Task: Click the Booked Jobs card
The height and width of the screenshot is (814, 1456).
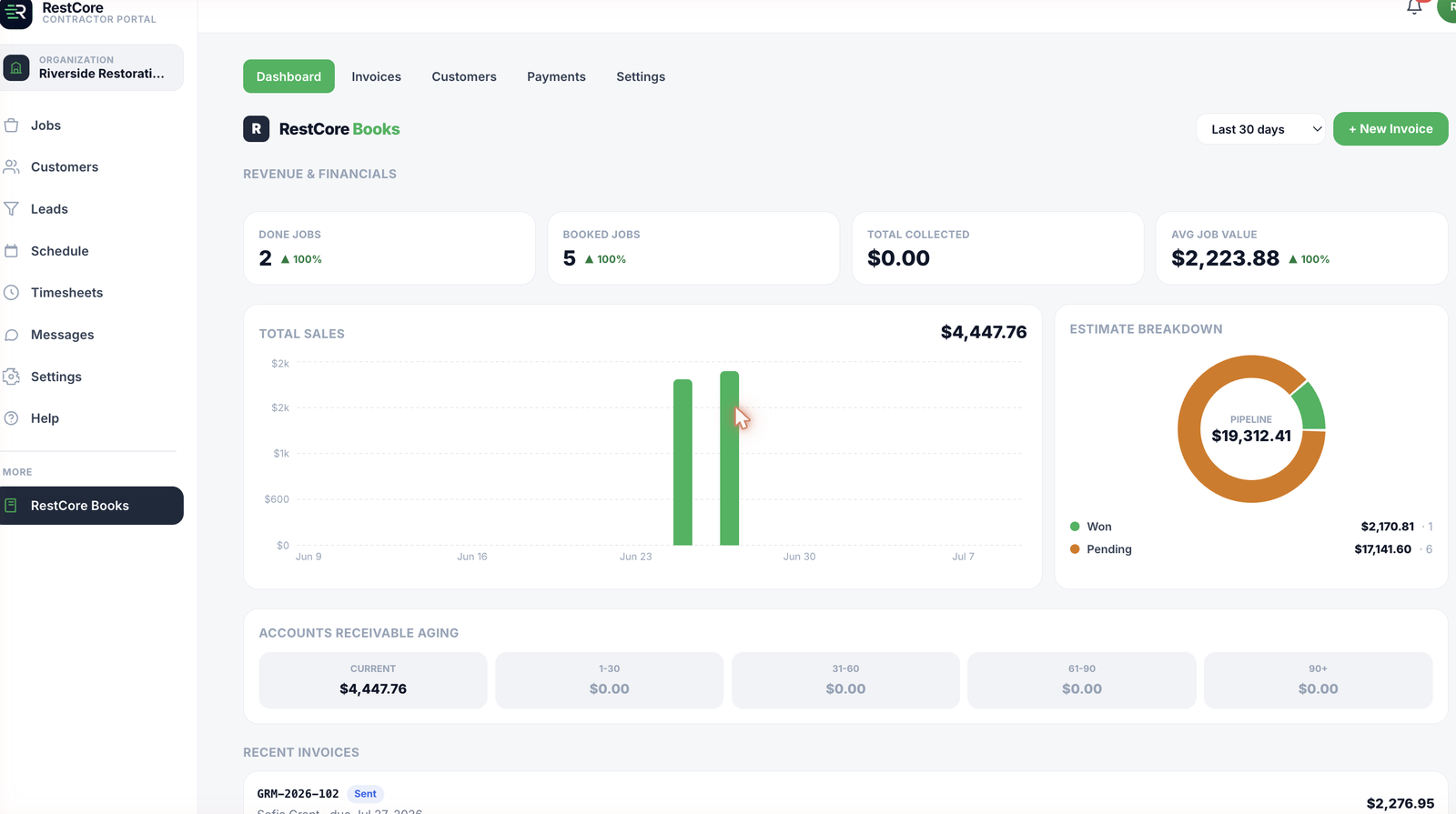Action: tap(693, 248)
